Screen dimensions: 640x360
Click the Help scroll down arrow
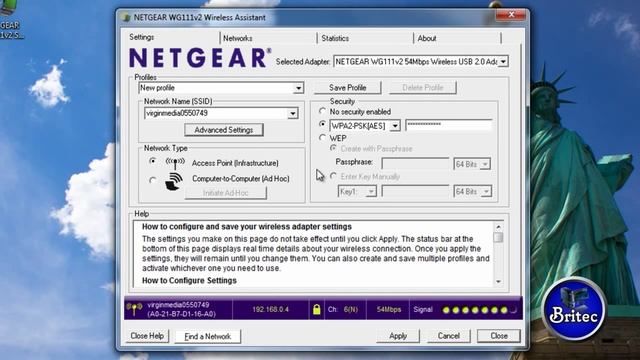[x=498, y=282]
